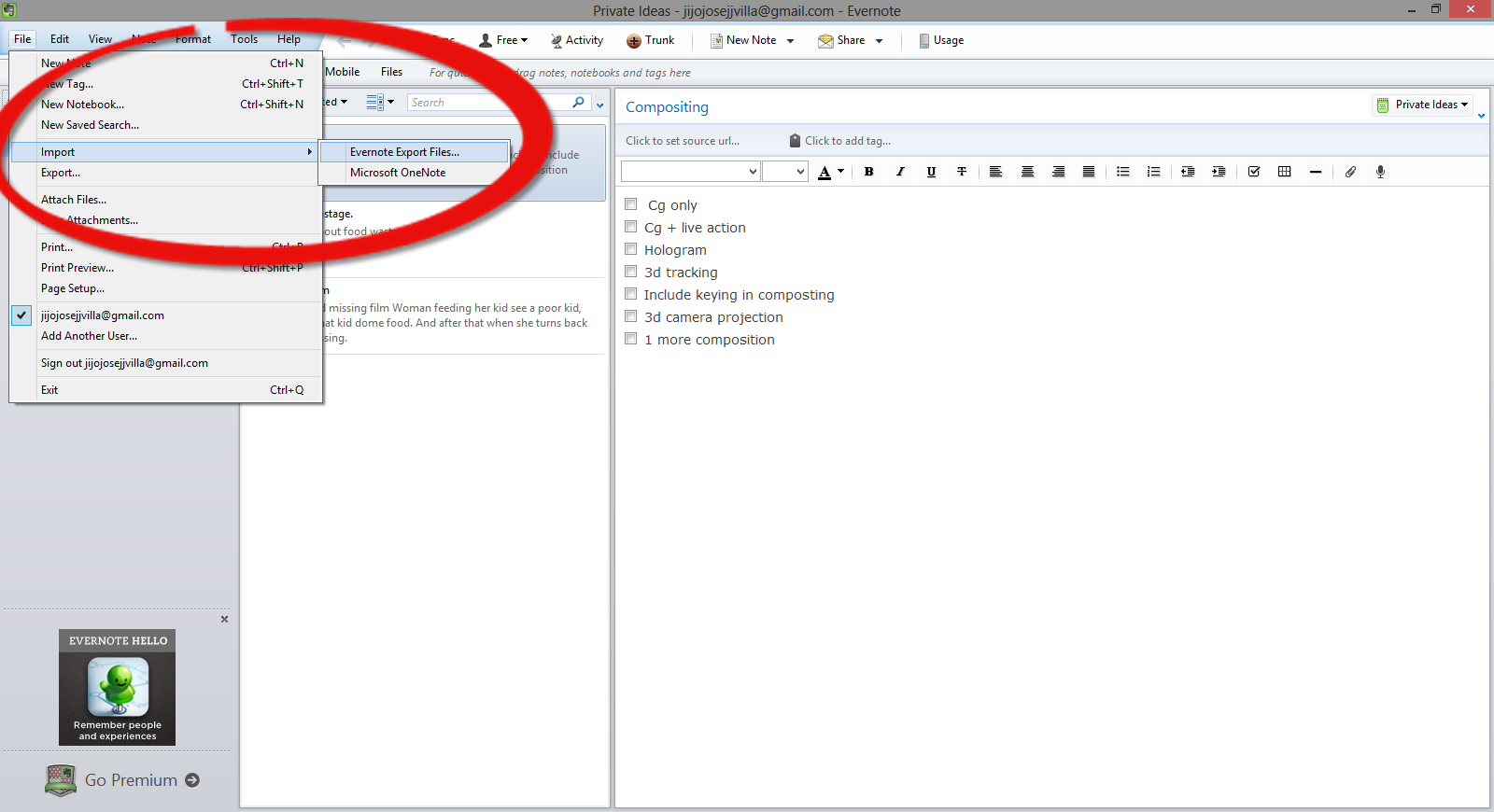Open the Private Ideas notebook dropdown

pyautogui.click(x=1422, y=105)
